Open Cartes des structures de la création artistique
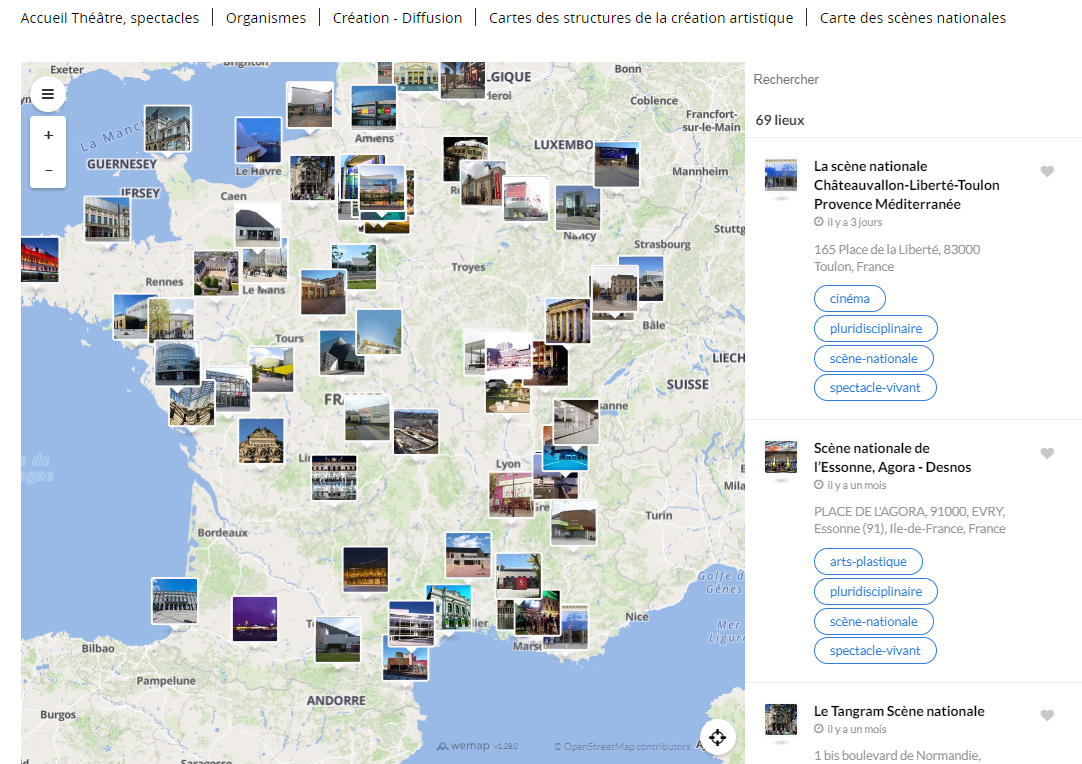Image resolution: width=1082 pixels, height=764 pixels. coord(641,18)
